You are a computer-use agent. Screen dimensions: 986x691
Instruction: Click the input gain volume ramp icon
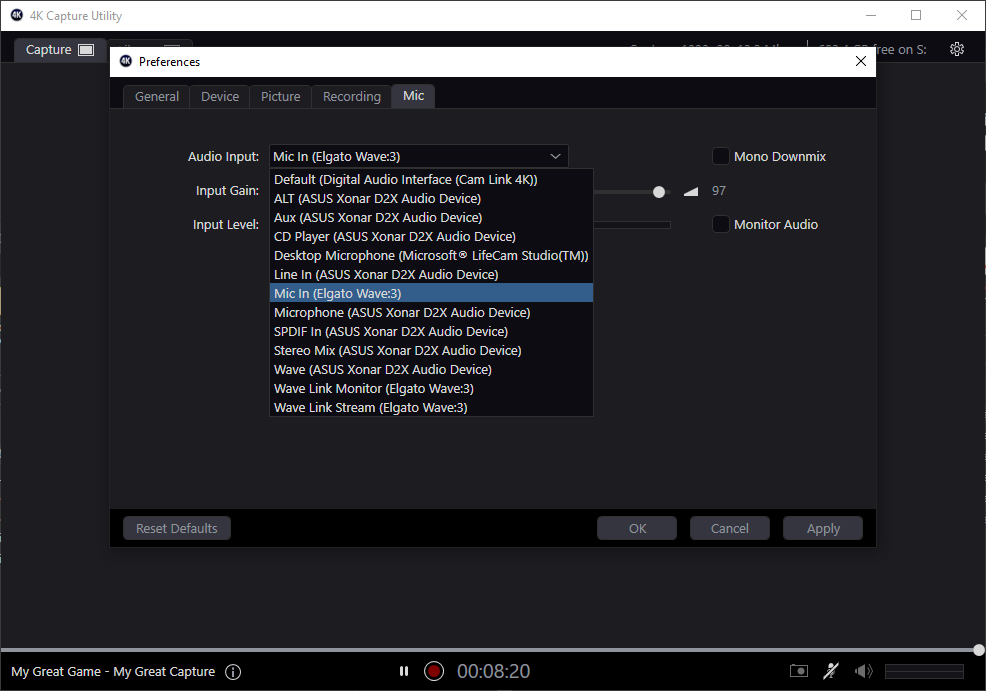[x=690, y=192]
